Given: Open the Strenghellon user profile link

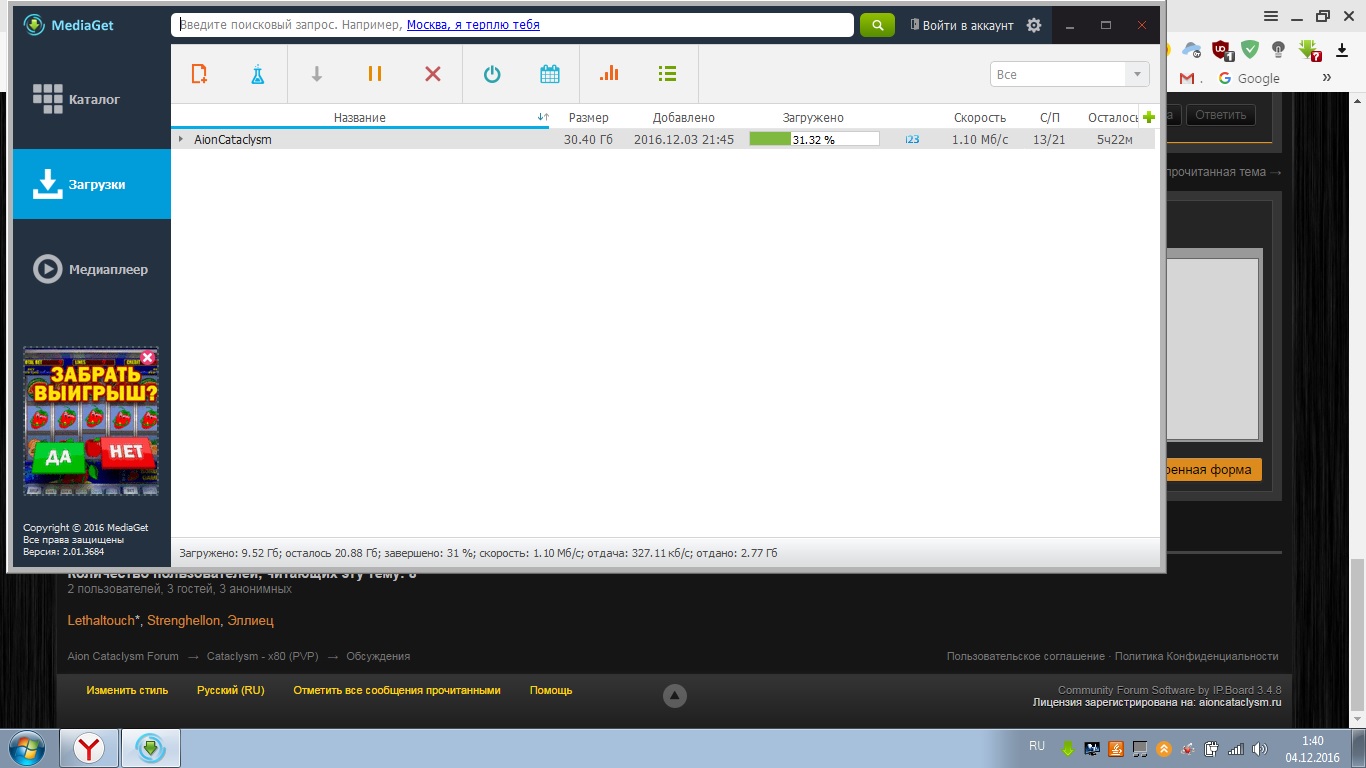Looking at the screenshot, I should click(x=184, y=621).
